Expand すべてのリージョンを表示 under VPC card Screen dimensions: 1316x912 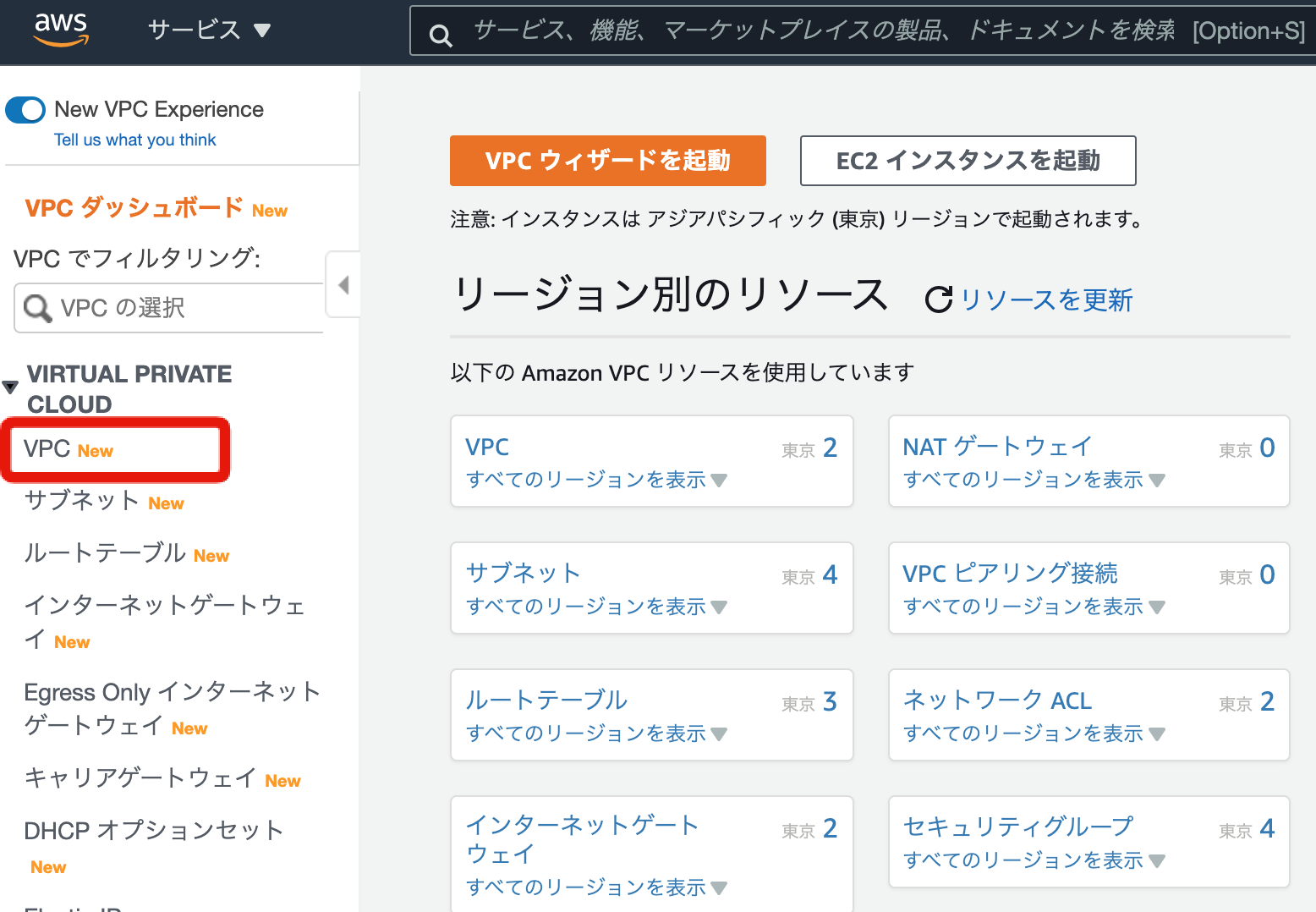click(x=596, y=480)
